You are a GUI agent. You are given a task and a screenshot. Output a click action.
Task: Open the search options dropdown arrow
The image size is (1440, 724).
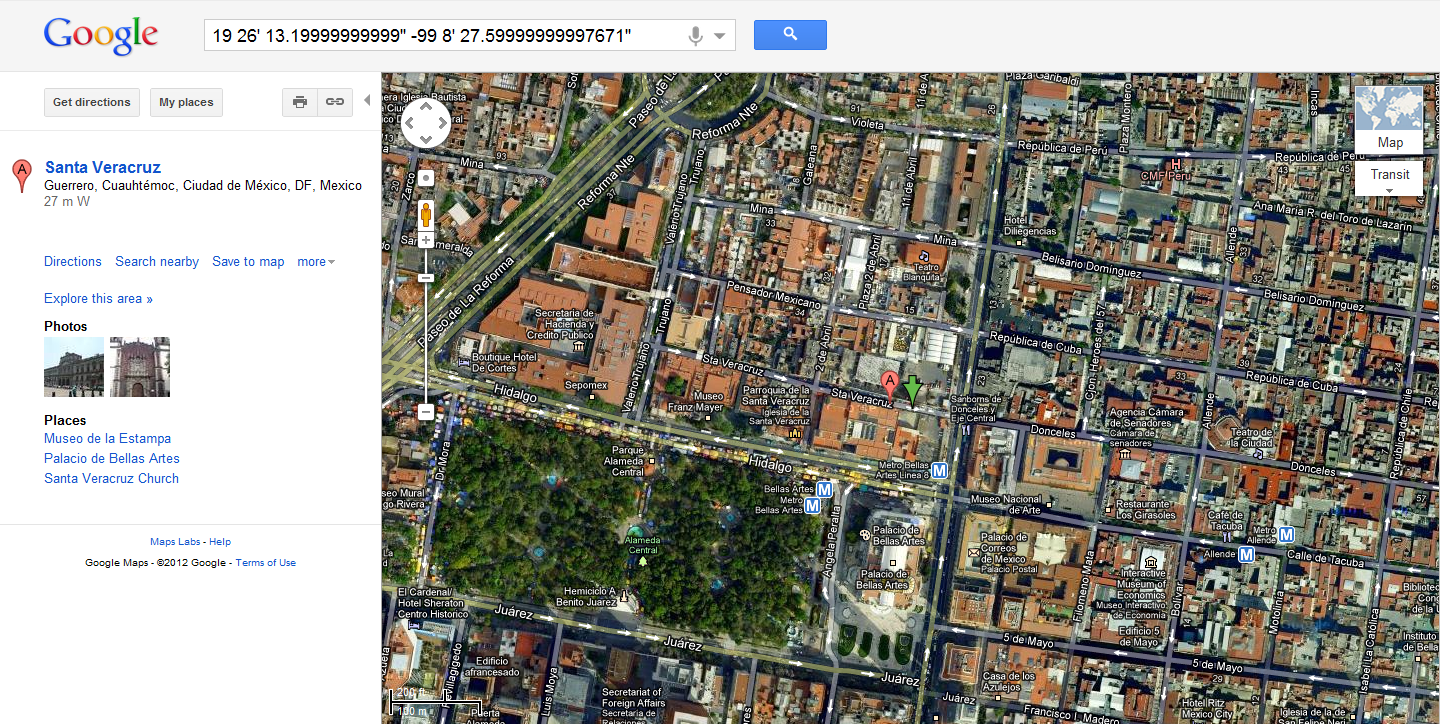point(720,37)
